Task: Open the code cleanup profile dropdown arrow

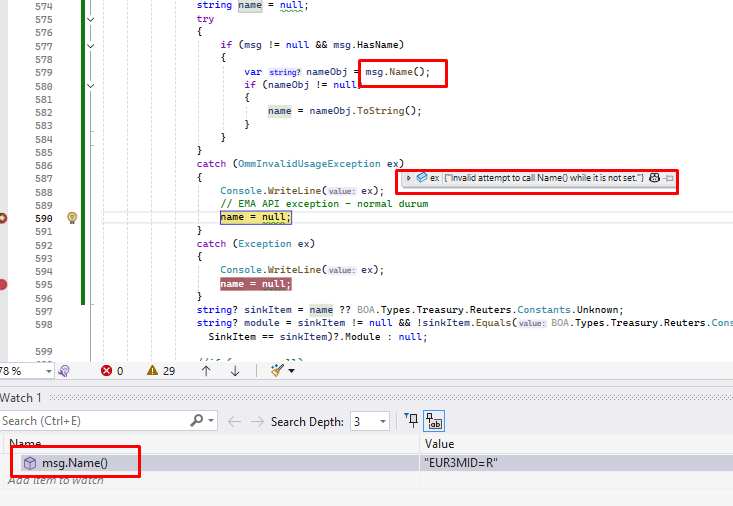Action: [292, 371]
